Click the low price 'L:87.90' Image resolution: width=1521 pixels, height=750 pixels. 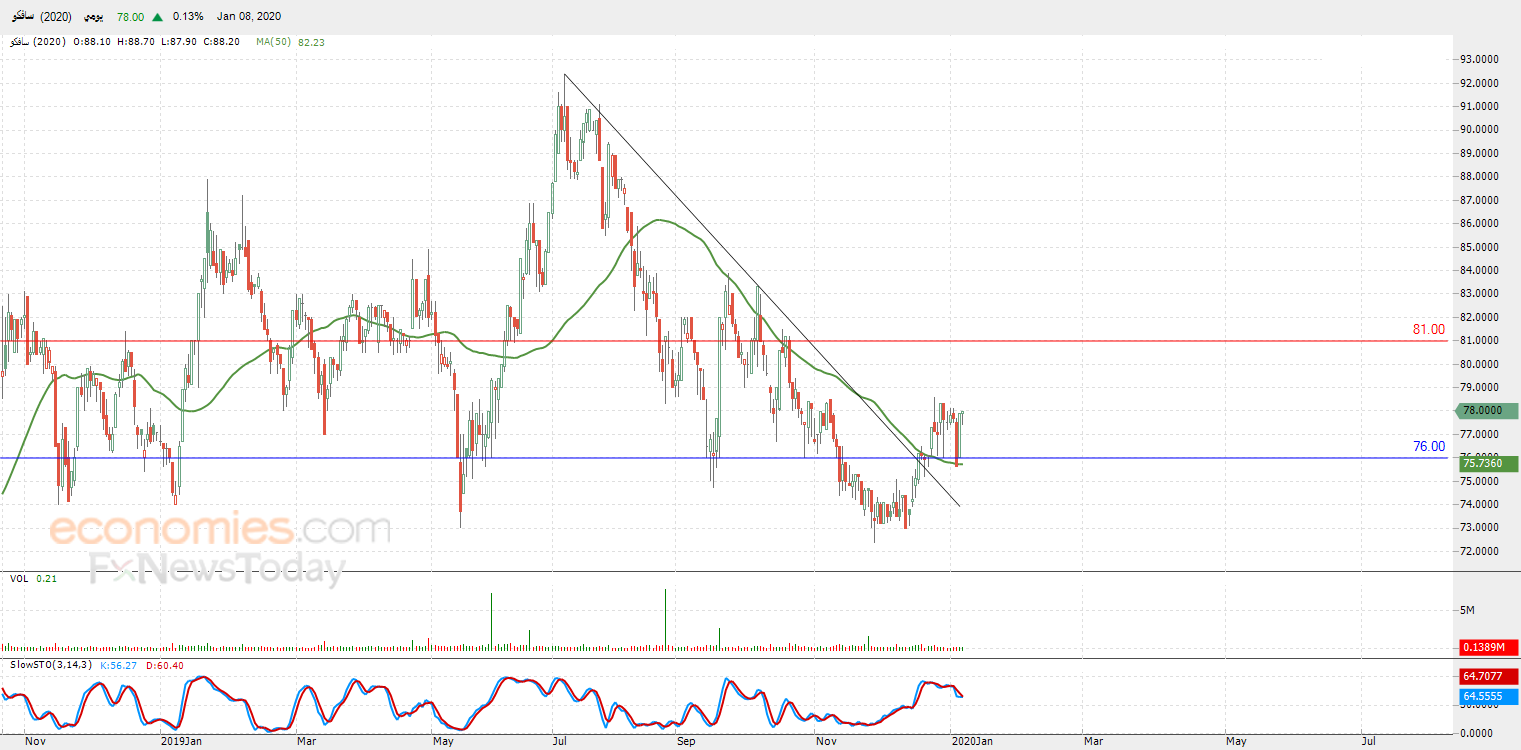(177, 42)
